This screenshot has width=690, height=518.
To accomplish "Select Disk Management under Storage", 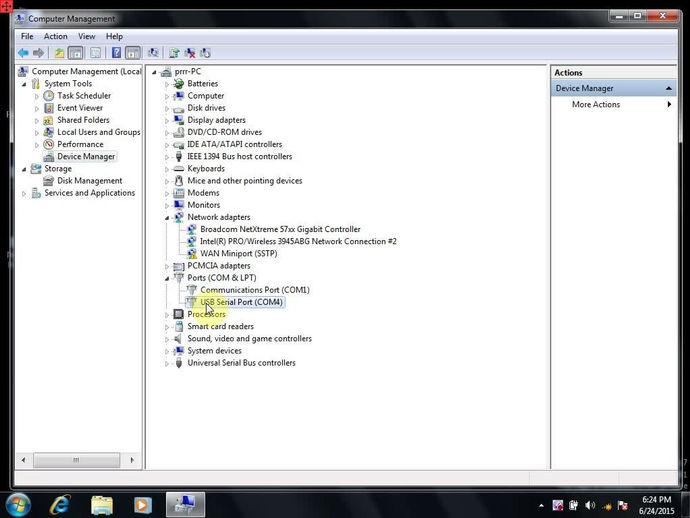I will click(x=89, y=181).
